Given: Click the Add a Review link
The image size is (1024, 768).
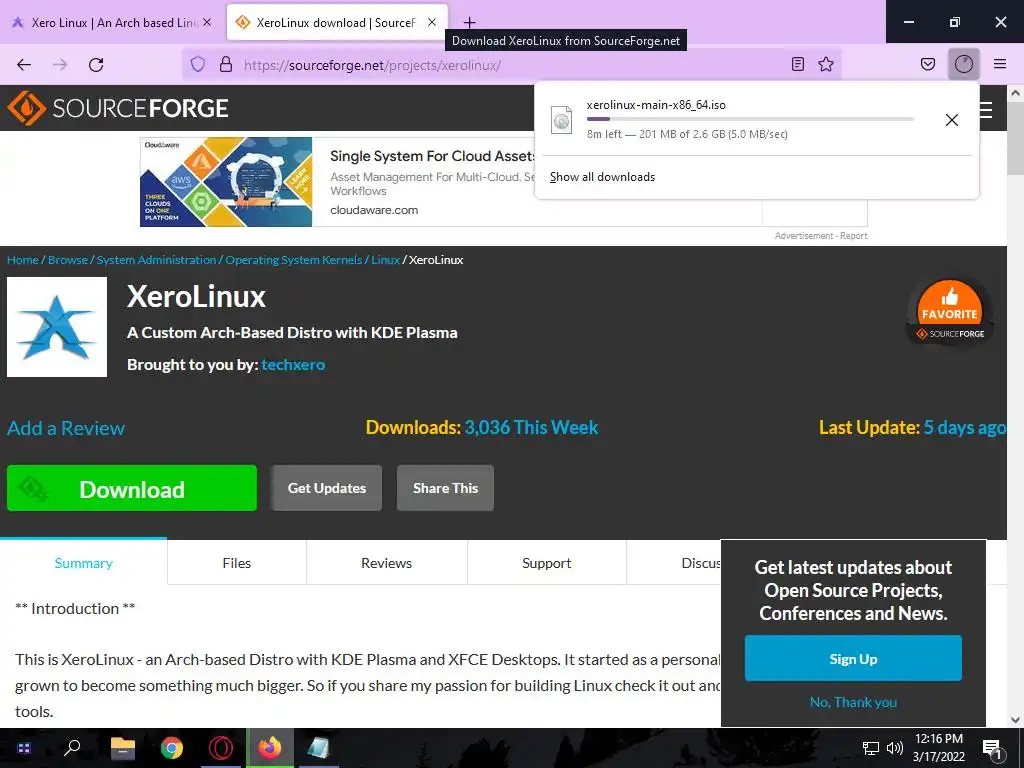Looking at the screenshot, I should pos(66,428).
